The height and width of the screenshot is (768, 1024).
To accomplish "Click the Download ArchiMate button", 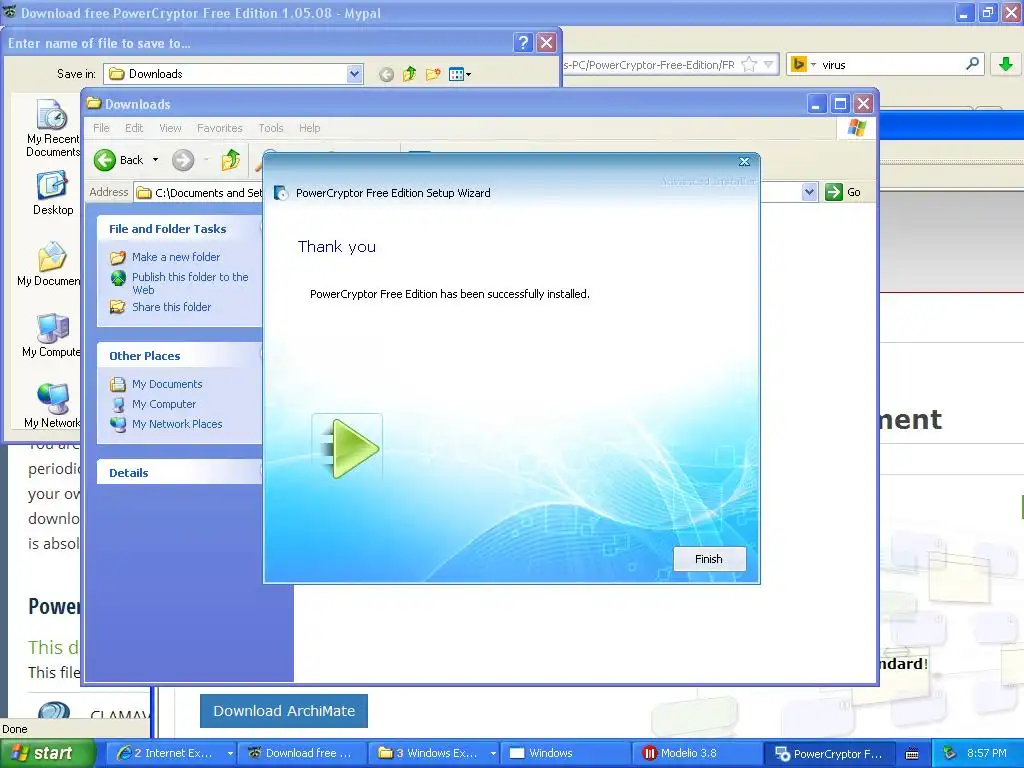I will click(x=284, y=711).
